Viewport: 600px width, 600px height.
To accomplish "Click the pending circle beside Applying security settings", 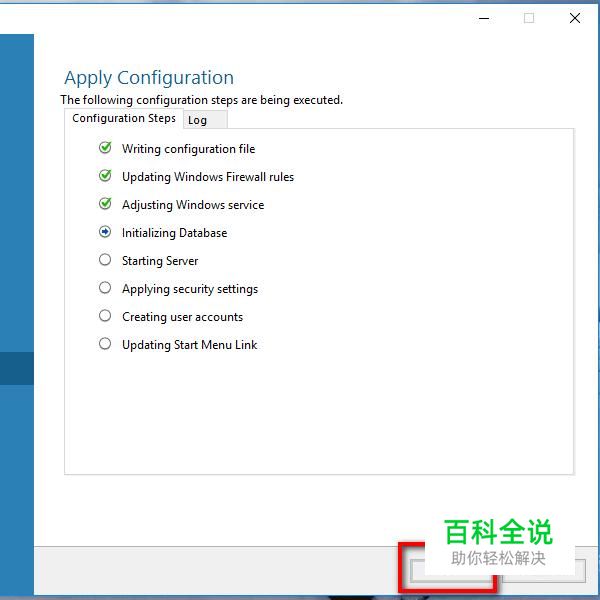I will [105, 287].
